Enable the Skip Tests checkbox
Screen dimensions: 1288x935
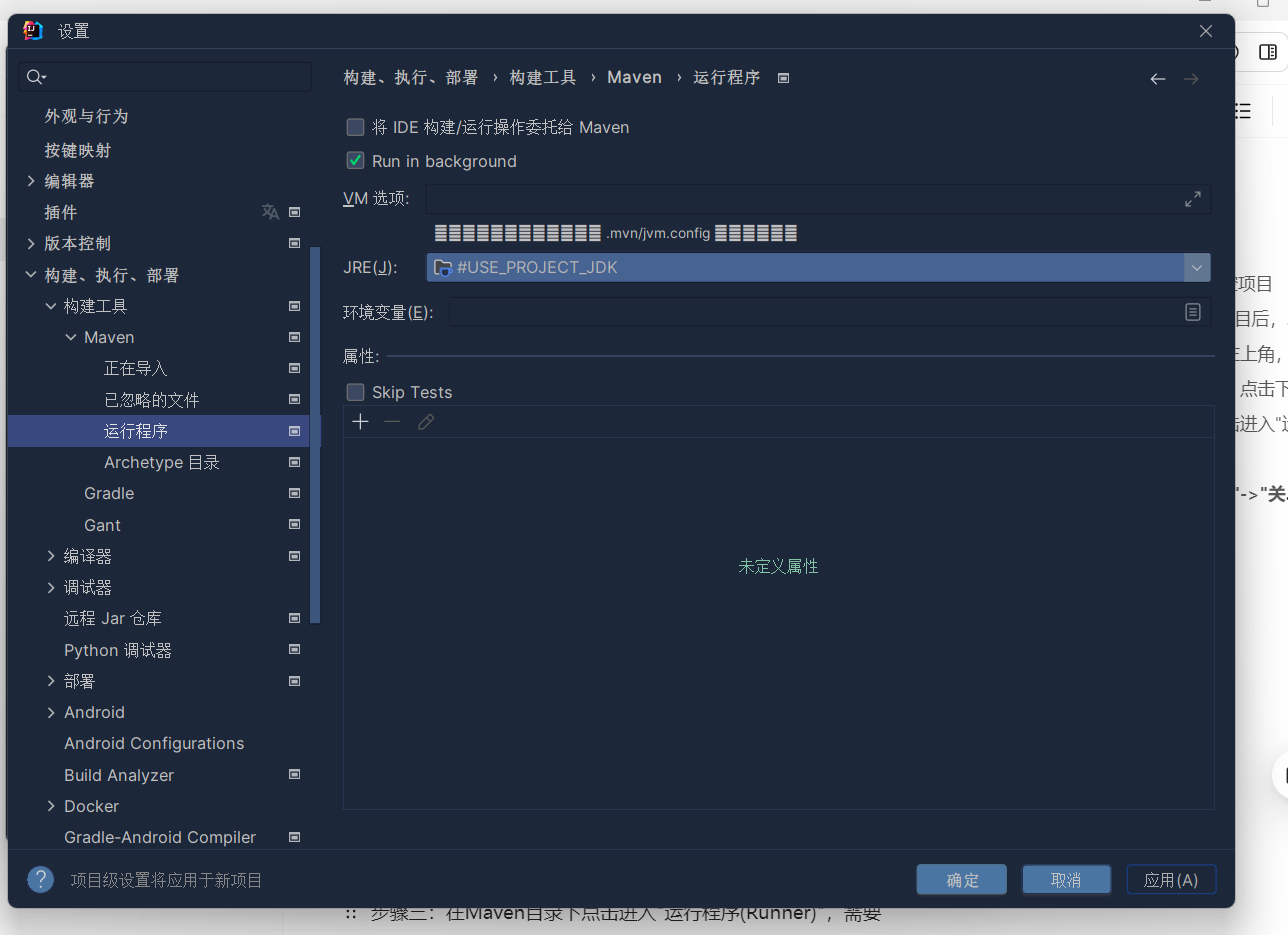[355, 392]
